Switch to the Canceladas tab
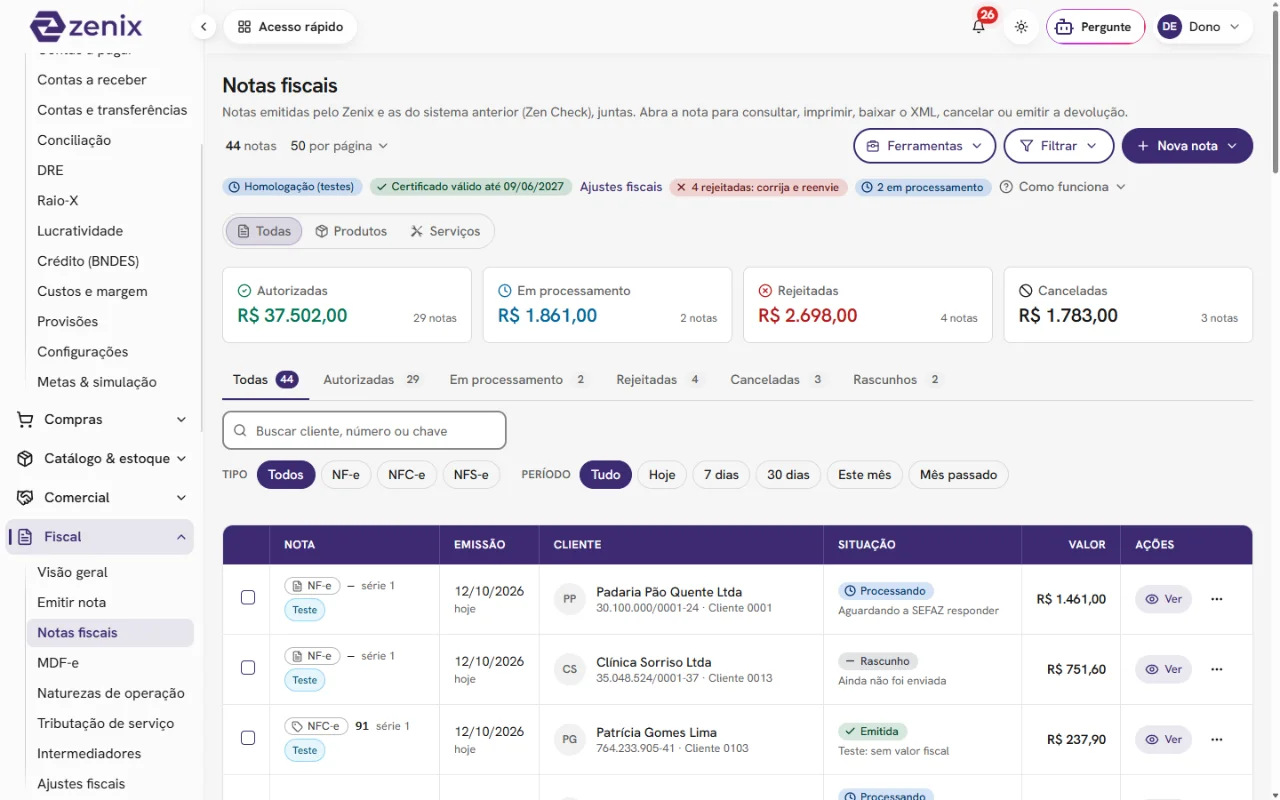1280x800 pixels. [778, 380]
